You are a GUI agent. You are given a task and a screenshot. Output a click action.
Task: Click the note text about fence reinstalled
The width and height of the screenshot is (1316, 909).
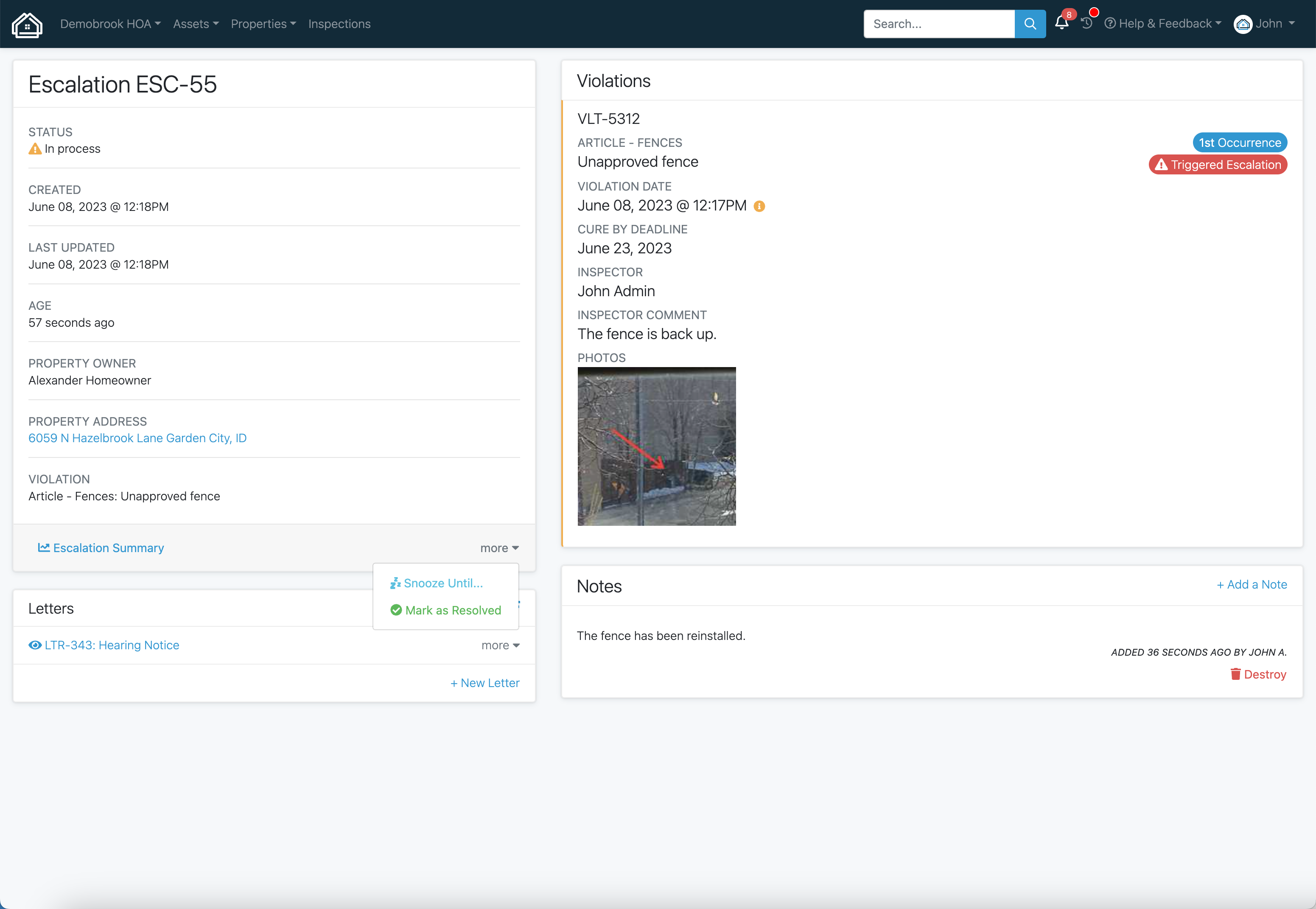[661, 636]
